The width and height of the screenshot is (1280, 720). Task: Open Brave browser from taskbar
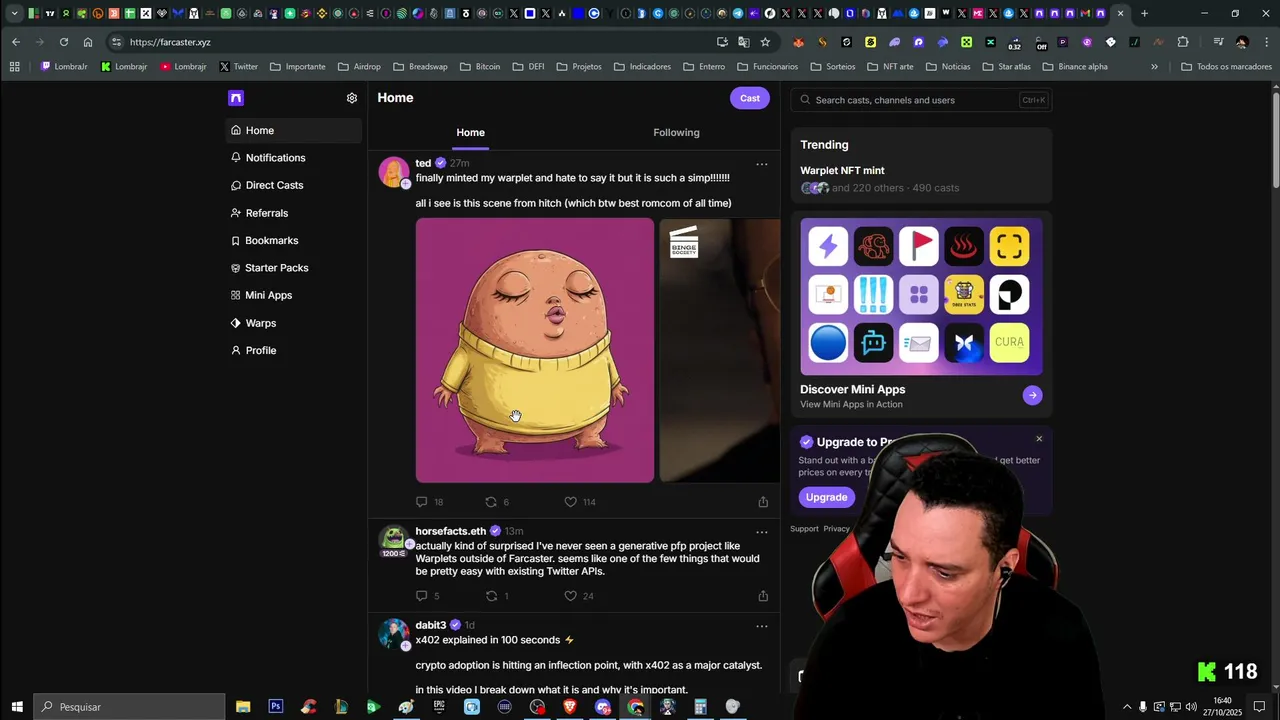pos(570,707)
